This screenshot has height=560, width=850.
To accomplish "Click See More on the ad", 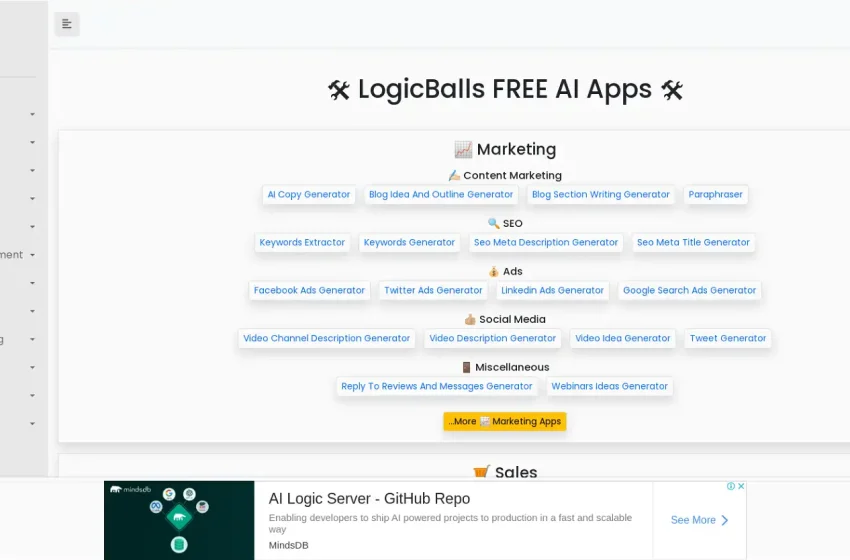I will [699, 520].
